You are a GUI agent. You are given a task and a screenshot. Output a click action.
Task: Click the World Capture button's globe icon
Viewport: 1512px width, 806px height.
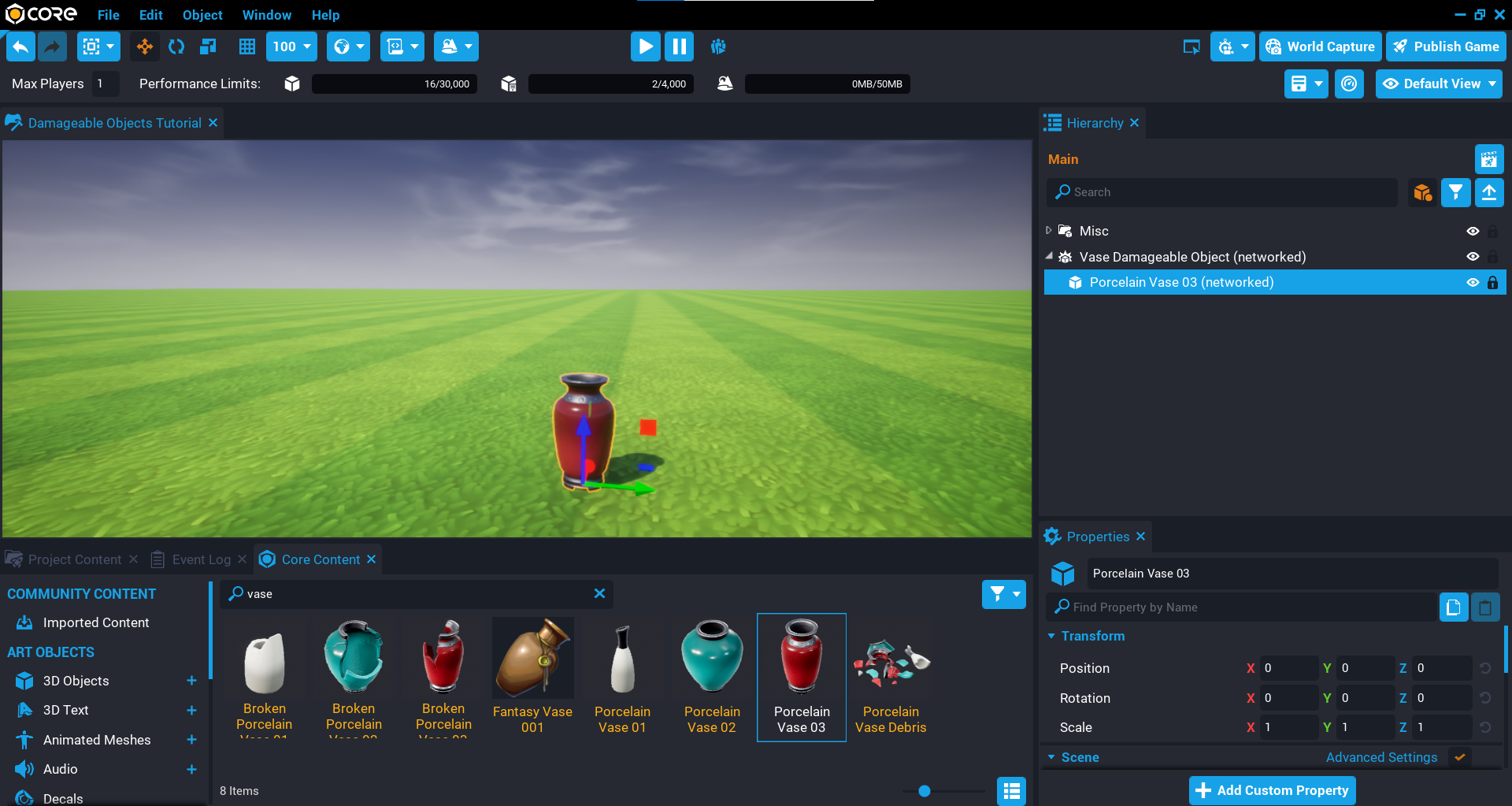[1273, 46]
